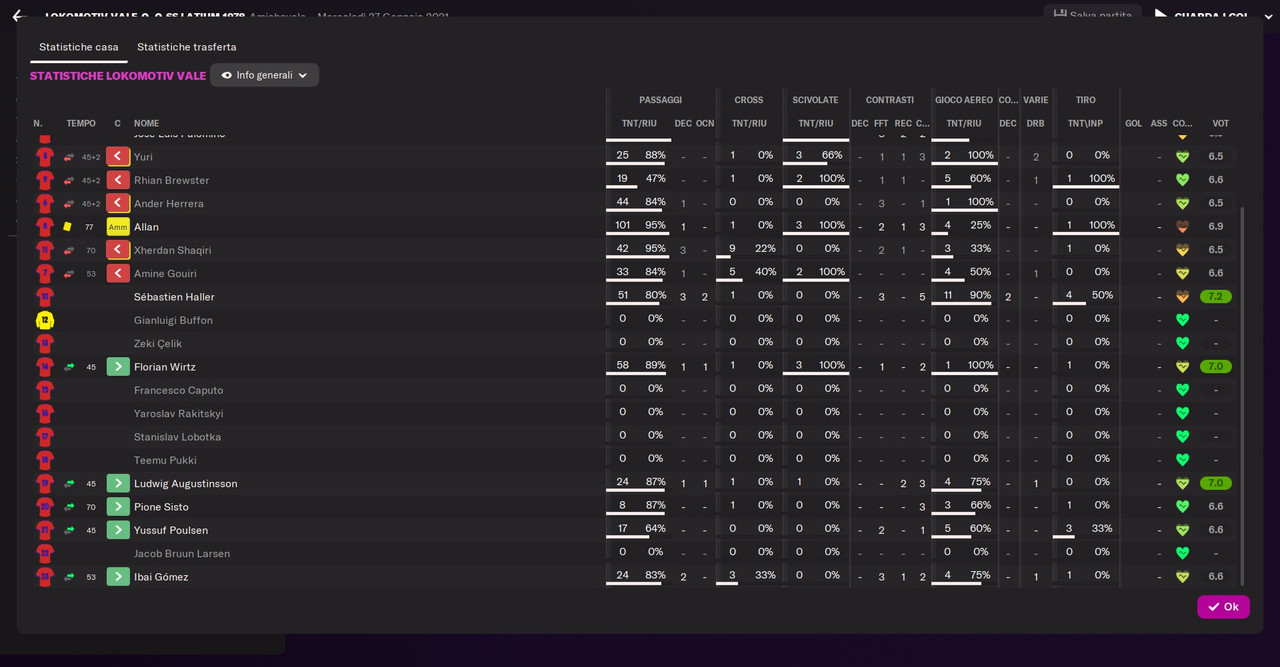Switch to Statistiche casa tab
Screen dimensions: 1280x667
pyautogui.click(x=79, y=47)
